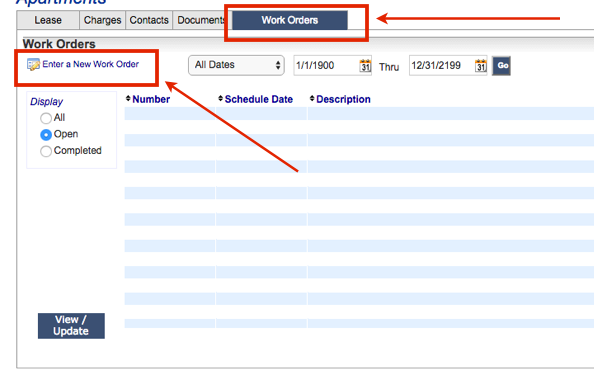The image size is (594, 379).
Task: Click the Enter a New Work Order link
Action: coord(91,64)
